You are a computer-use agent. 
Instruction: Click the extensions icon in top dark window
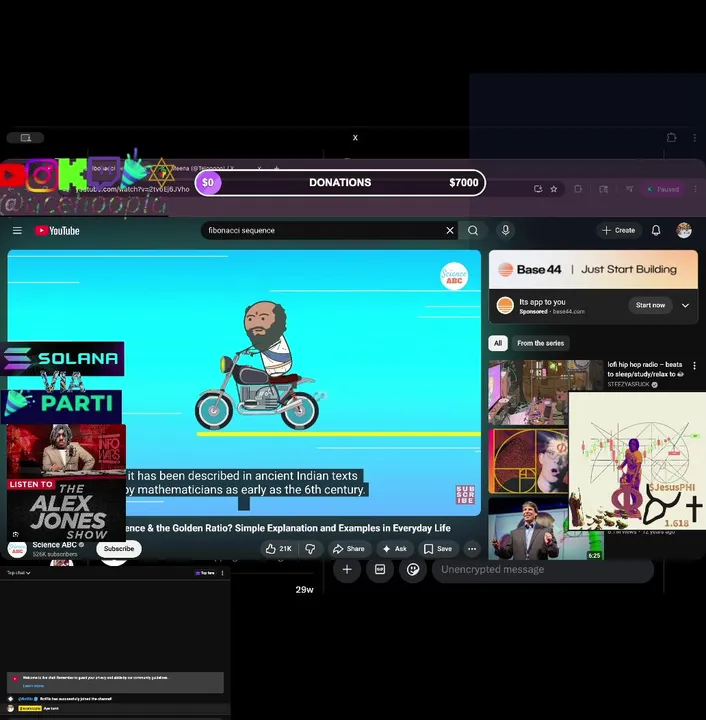click(671, 137)
